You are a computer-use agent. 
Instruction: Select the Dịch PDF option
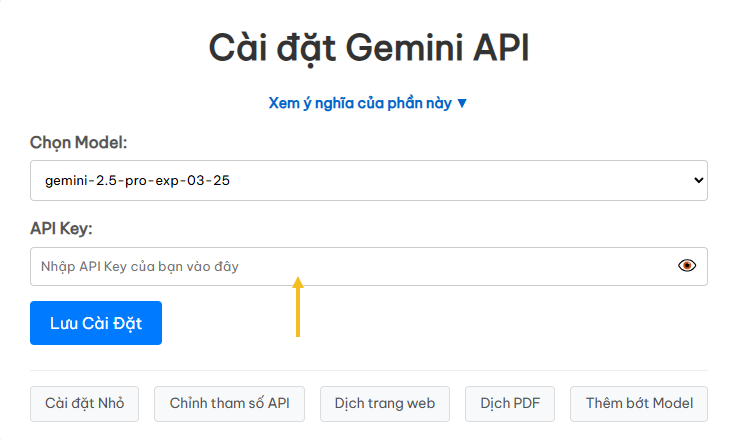pos(510,404)
